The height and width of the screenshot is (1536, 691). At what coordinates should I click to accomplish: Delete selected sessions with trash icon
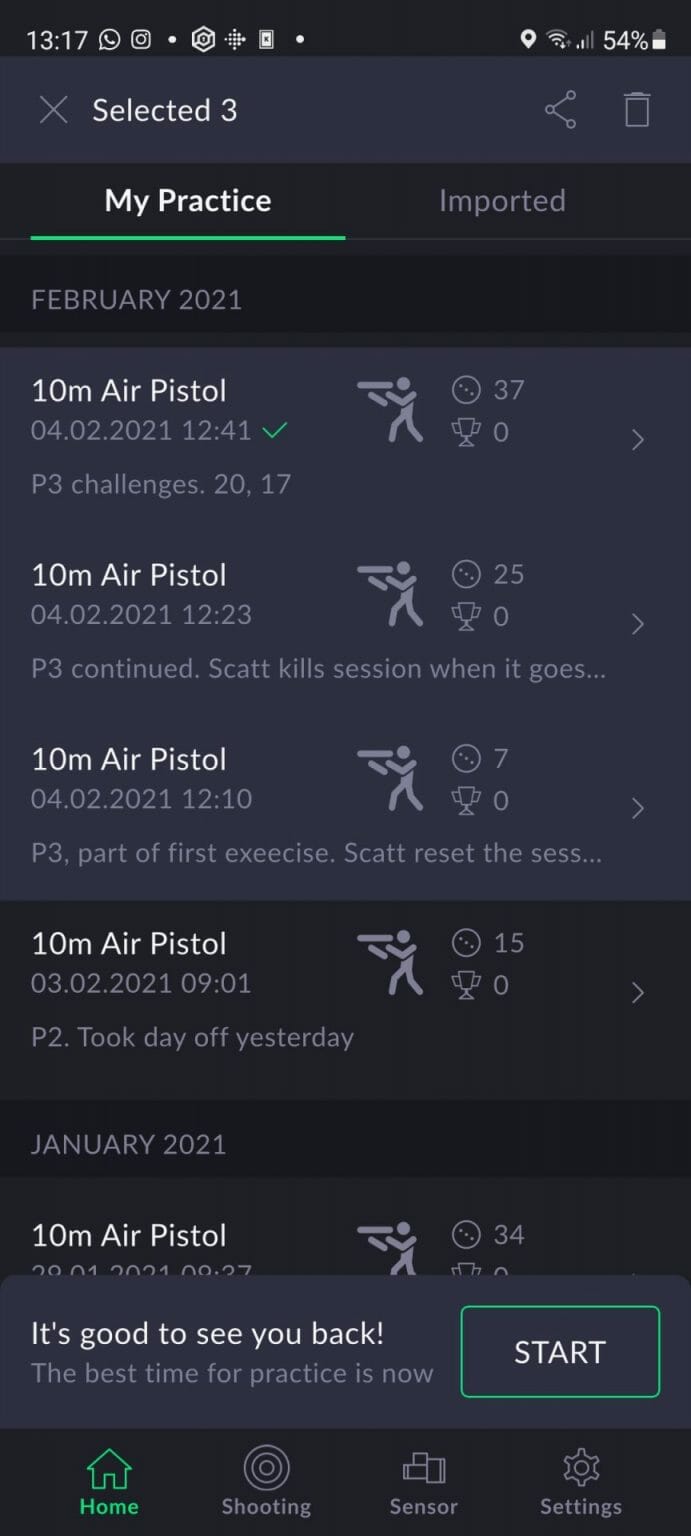tap(637, 110)
